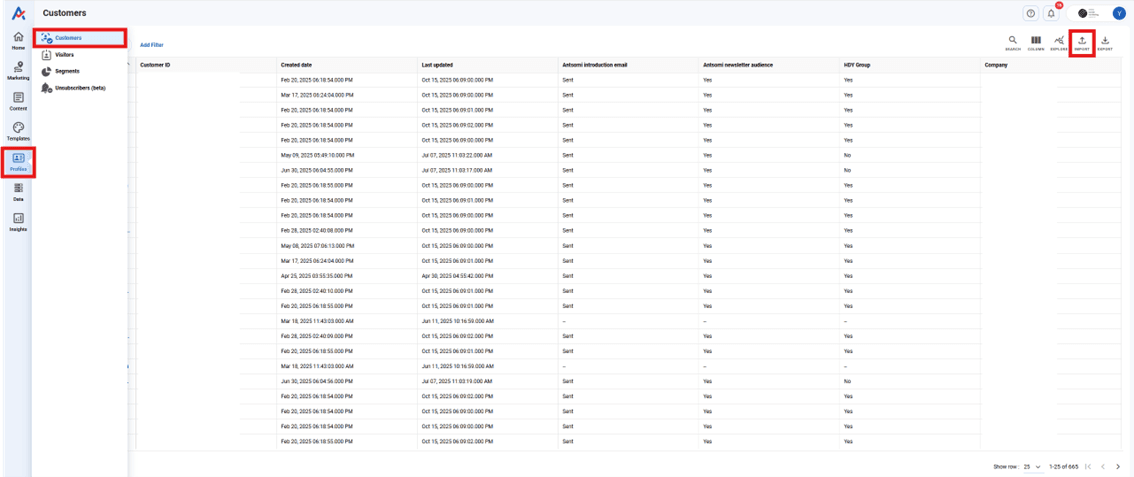The image size is (1134, 477).
Task: Open Templates in the left sidebar
Action: click(18, 130)
